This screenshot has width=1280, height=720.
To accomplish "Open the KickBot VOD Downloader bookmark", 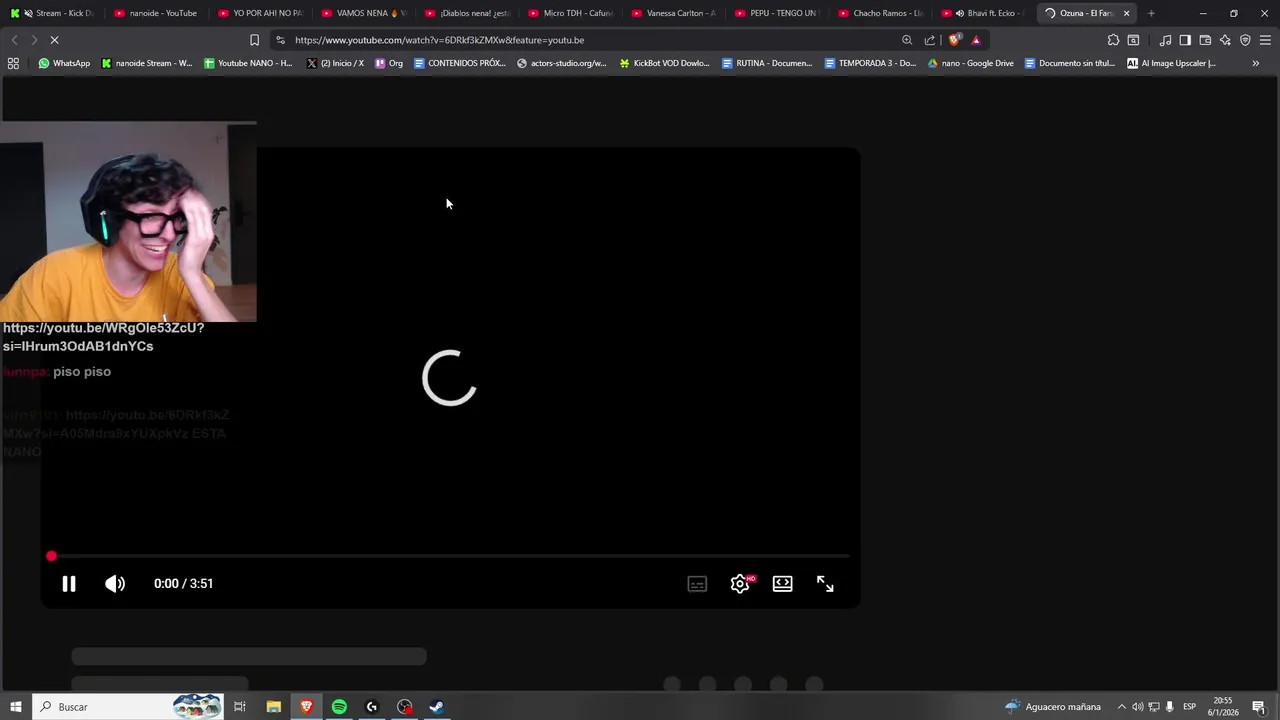I will tap(664, 63).
